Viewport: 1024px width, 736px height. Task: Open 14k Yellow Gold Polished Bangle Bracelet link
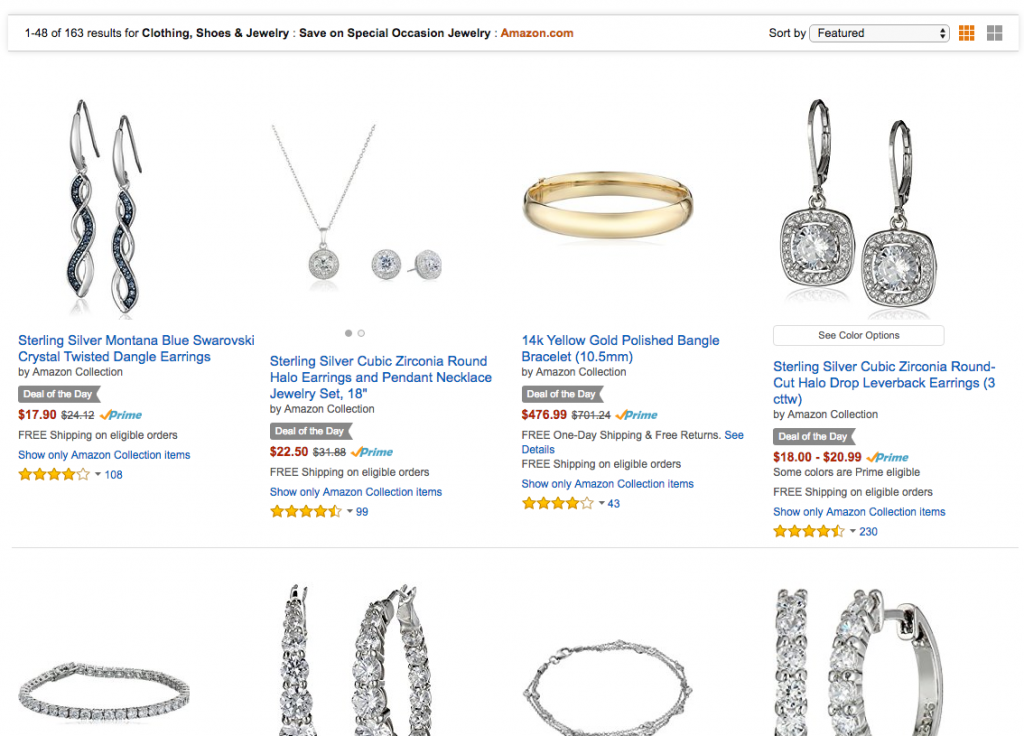[620, 348]
